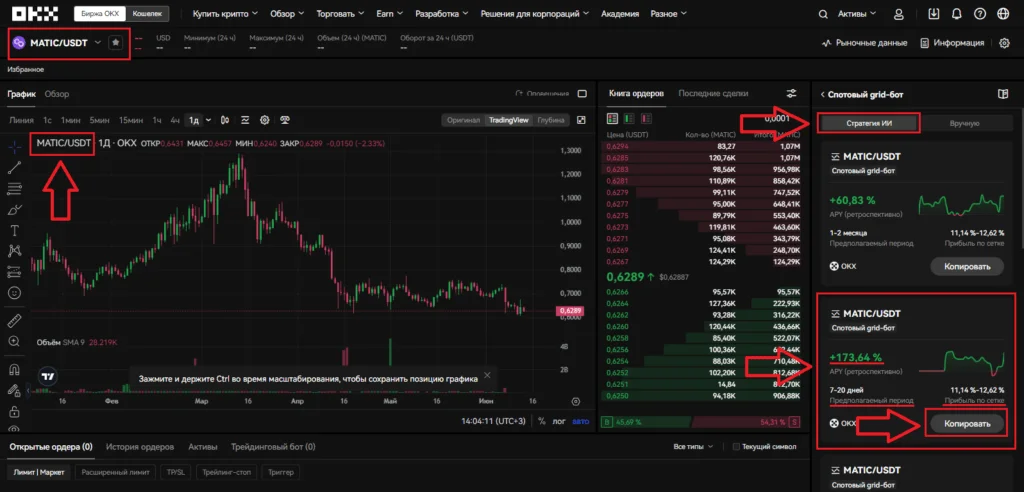Click the compare scales icon in chart toolbar
Image resolution: width=1024 pixels, height=492 pixels.
coord(285,120)
